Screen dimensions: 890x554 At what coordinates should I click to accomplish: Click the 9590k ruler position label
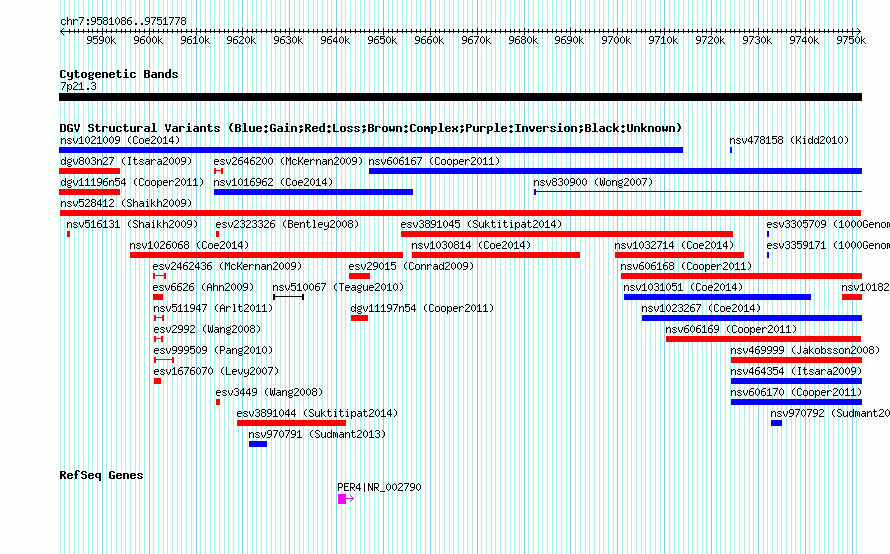click(101, 40)
